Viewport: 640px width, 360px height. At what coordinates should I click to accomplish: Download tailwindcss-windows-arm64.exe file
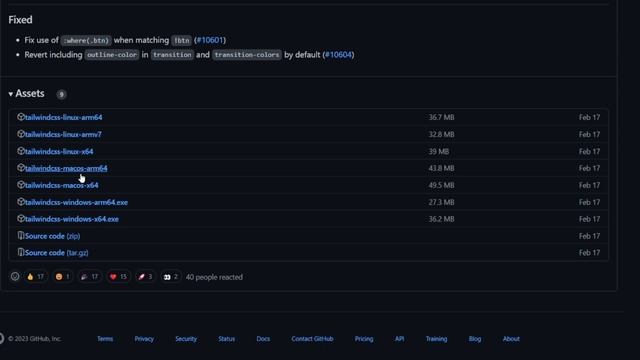76,202
